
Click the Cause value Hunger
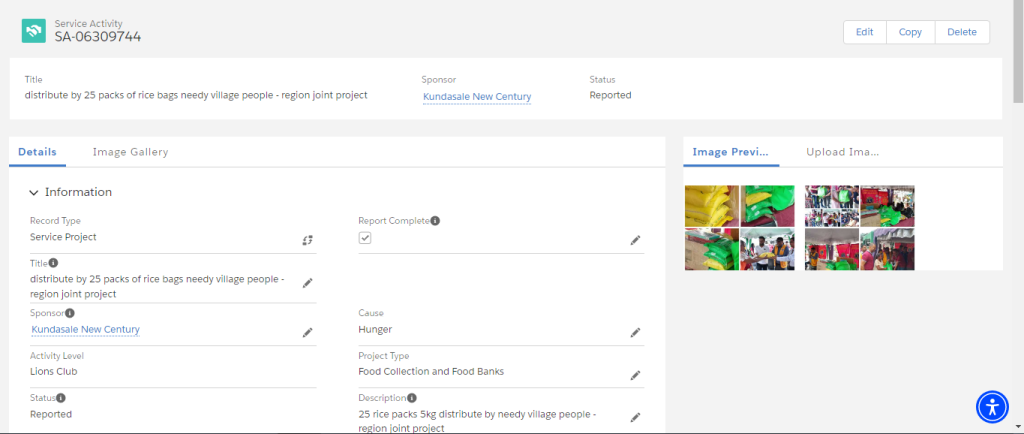pos(376,330)
